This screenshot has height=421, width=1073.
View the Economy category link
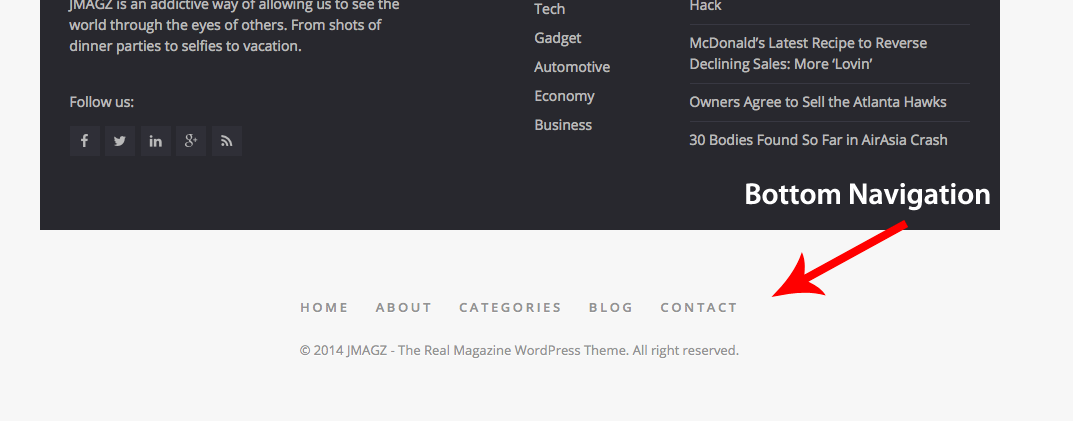(x=564, y=96)
